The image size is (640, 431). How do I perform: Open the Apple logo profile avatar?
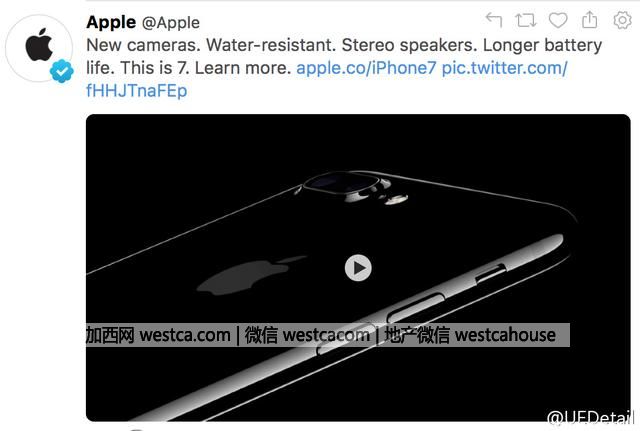click(39, 48)
